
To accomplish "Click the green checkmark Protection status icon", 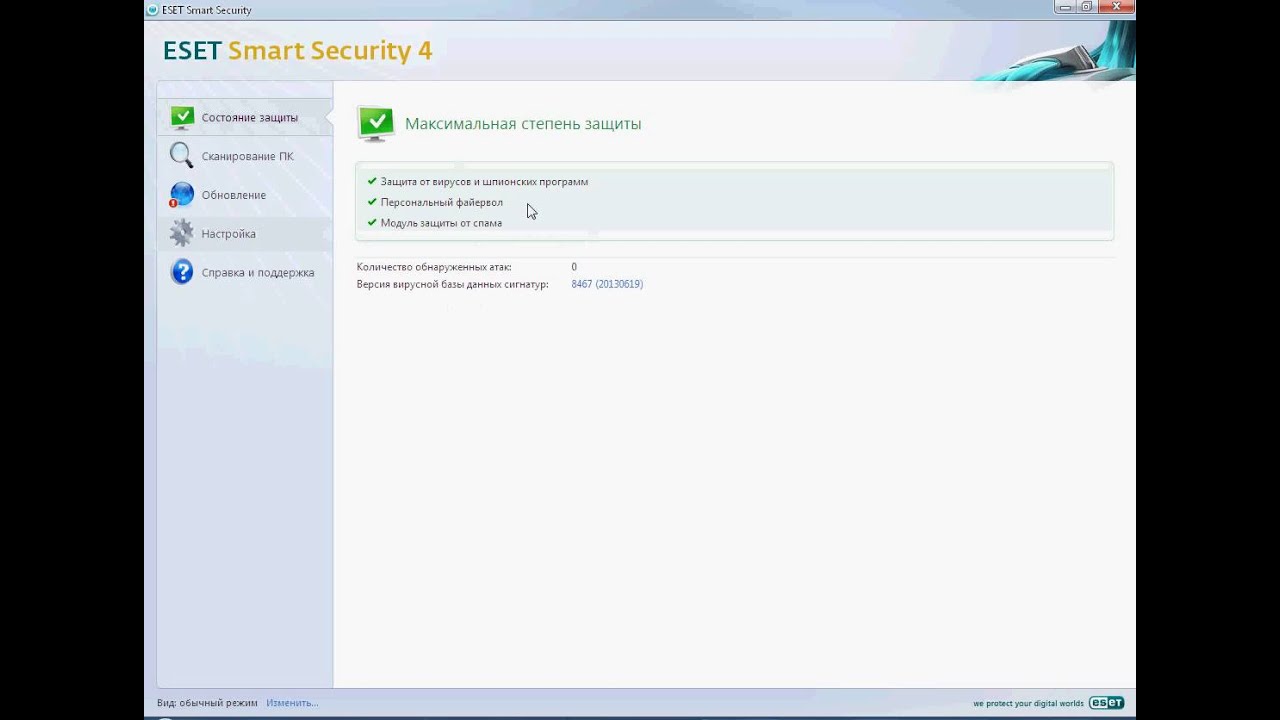I will [x=182, y=117].
